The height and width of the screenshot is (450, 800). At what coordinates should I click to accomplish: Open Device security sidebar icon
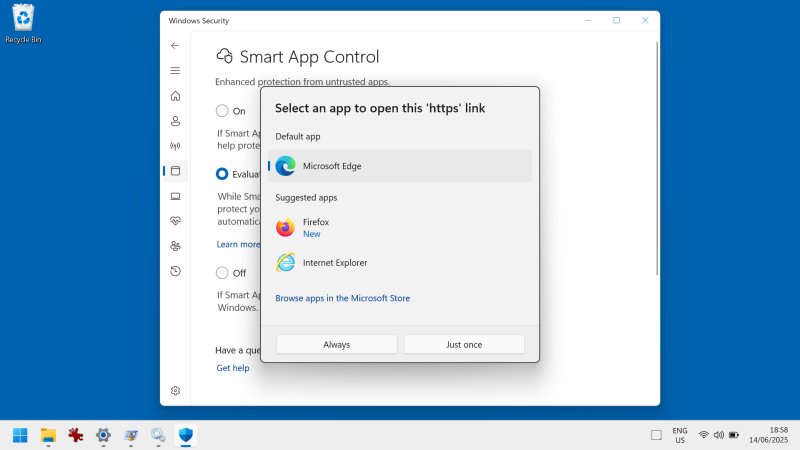(x=175, y=196)
